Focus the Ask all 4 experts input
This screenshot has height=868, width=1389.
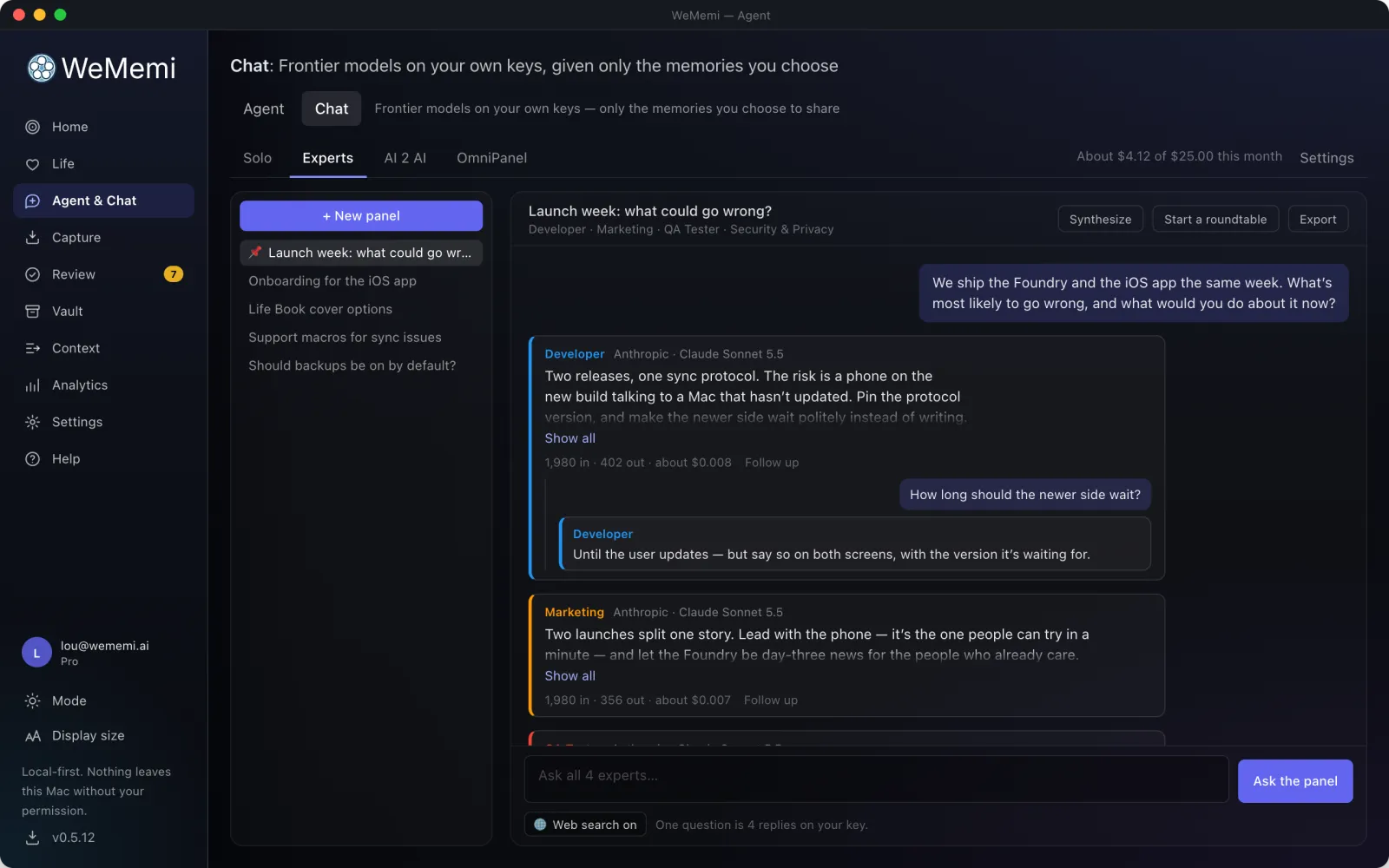coord(876,779)
